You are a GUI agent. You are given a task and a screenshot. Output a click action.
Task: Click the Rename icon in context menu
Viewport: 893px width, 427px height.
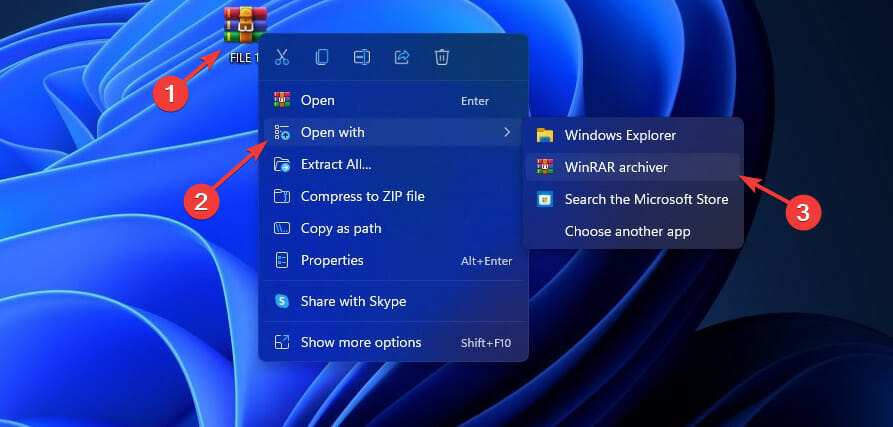pyautogui.click(x=362, y=57)
